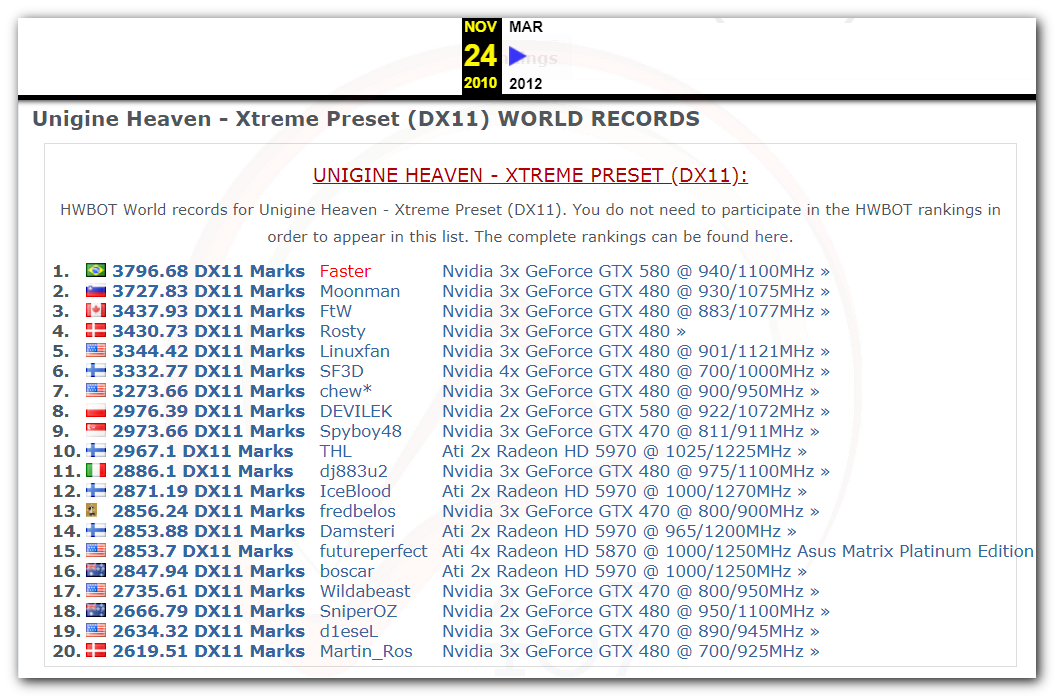Open the UNIGINE HEAVEN - XTREME PRESET heading link
The height and width of the screenshot is (696, 1054).
[x=530, y=175]
